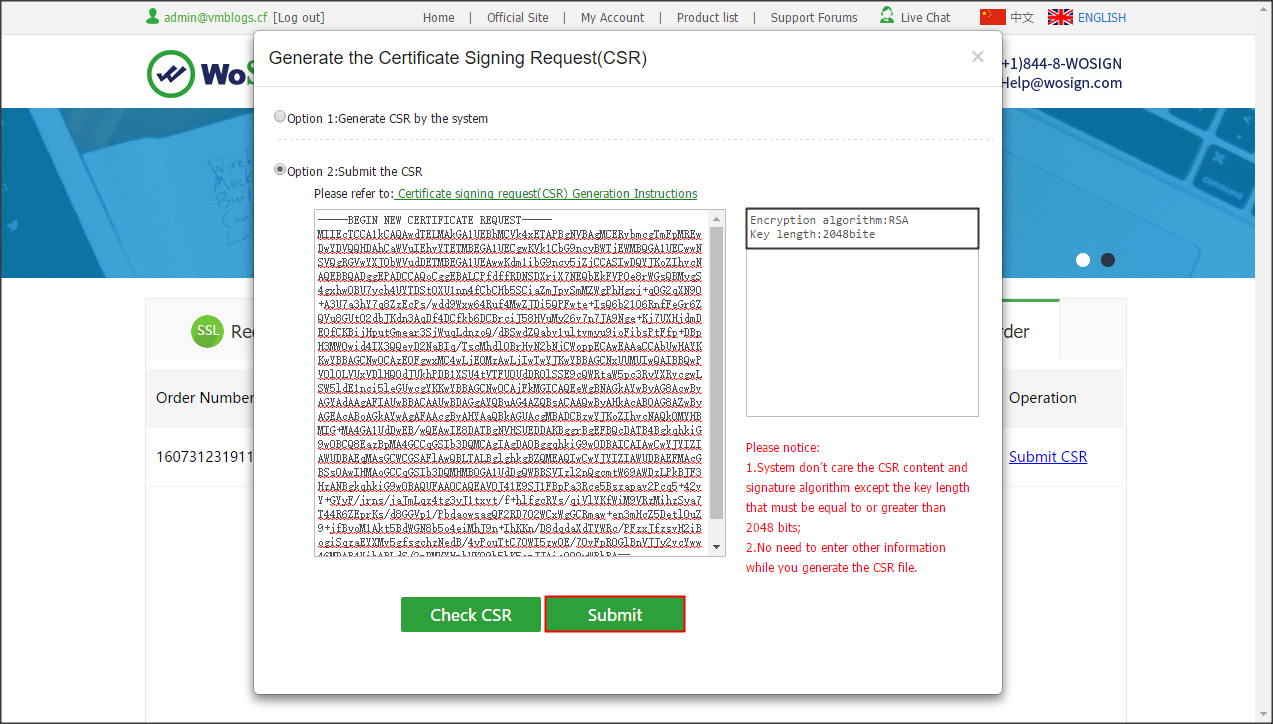Viewport: 1273px width, 724px height.
Task: Click the CSR textarea scrollbar
Action: (717, 380)
